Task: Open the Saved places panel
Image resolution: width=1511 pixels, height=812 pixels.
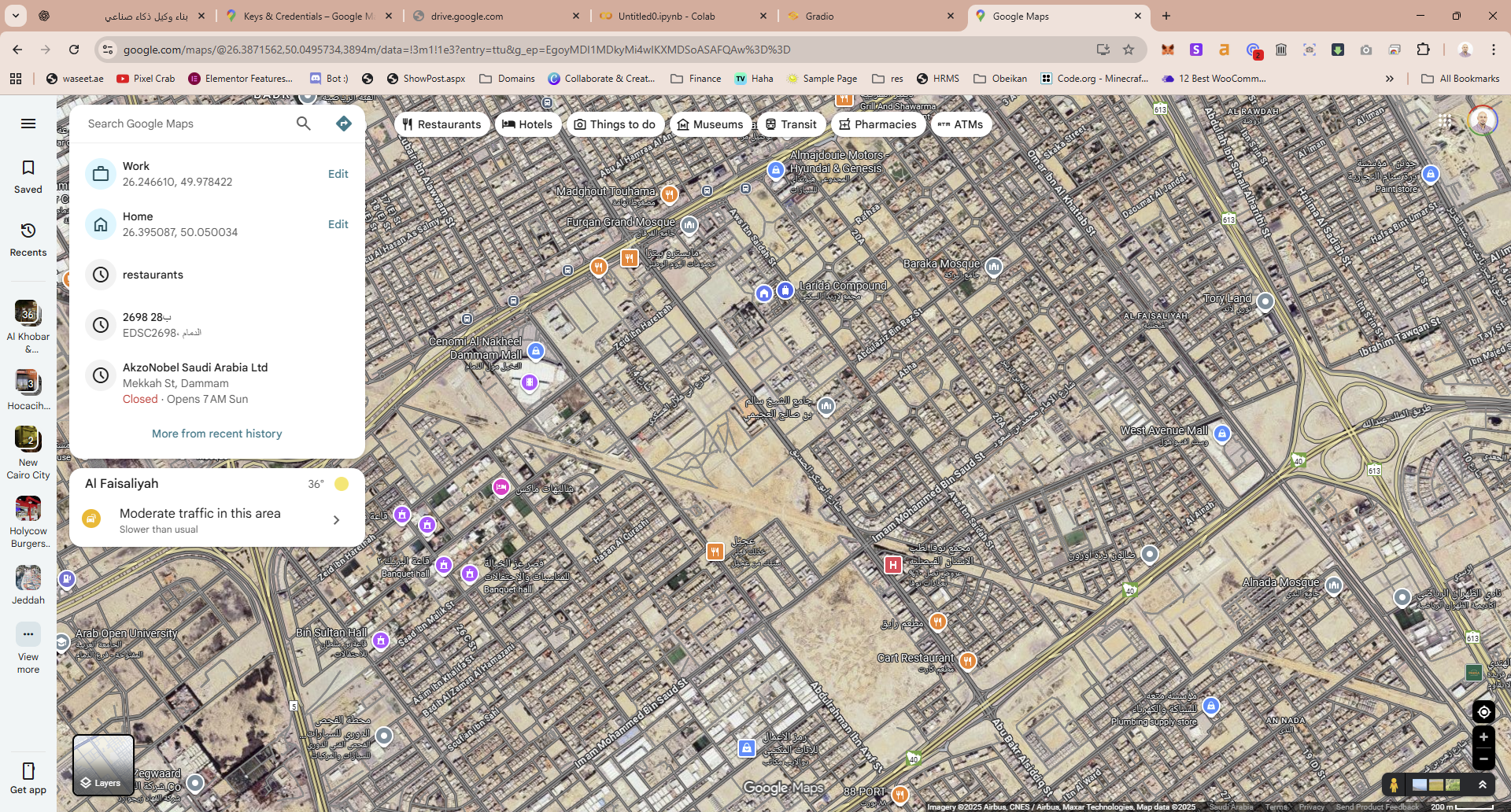Action: point(28,176)
